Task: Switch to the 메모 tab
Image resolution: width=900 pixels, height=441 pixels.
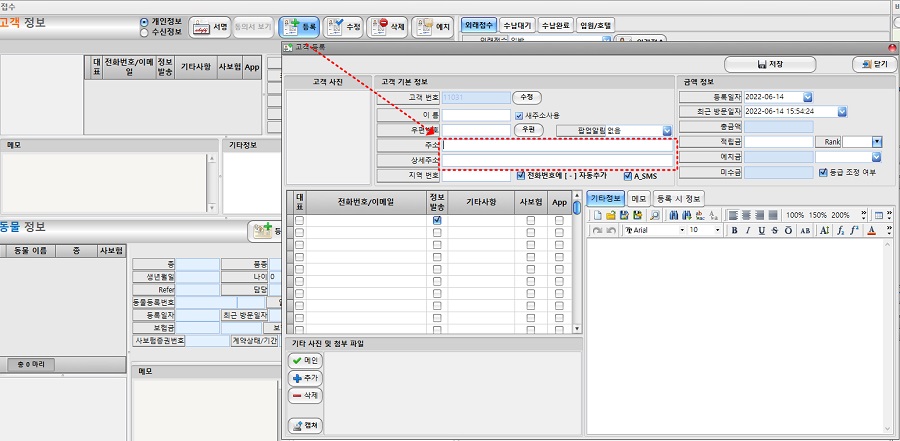Action: tap(639, 198)
